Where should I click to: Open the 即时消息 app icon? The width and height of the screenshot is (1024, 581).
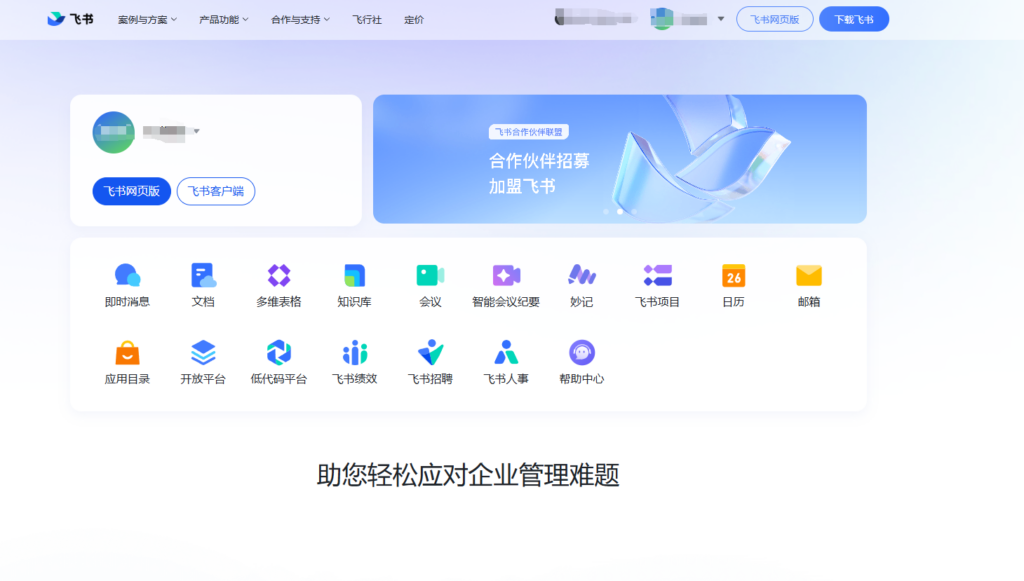pos(125,277)
